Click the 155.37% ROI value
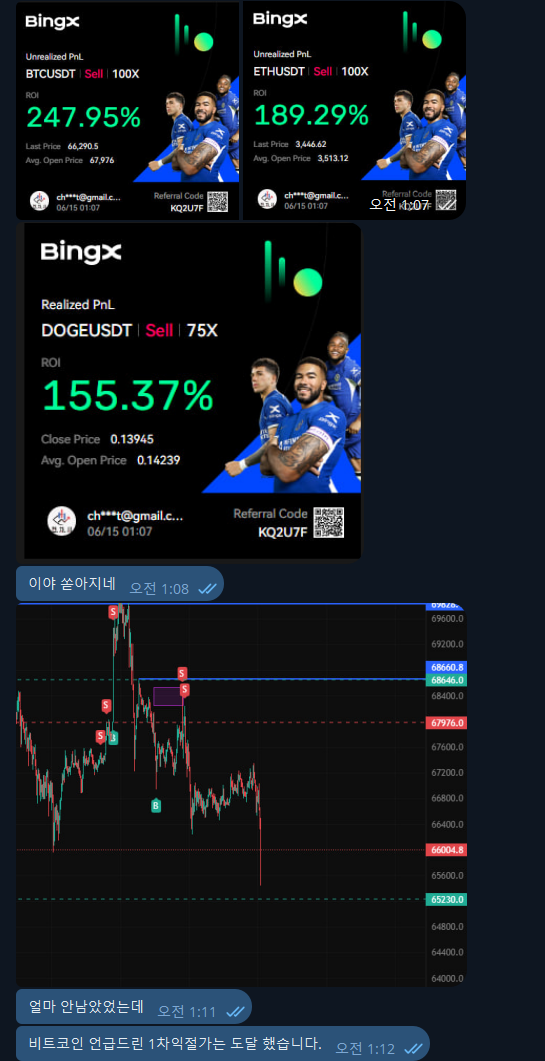Screen dimensions: 545x1061 tap(127, 396)
